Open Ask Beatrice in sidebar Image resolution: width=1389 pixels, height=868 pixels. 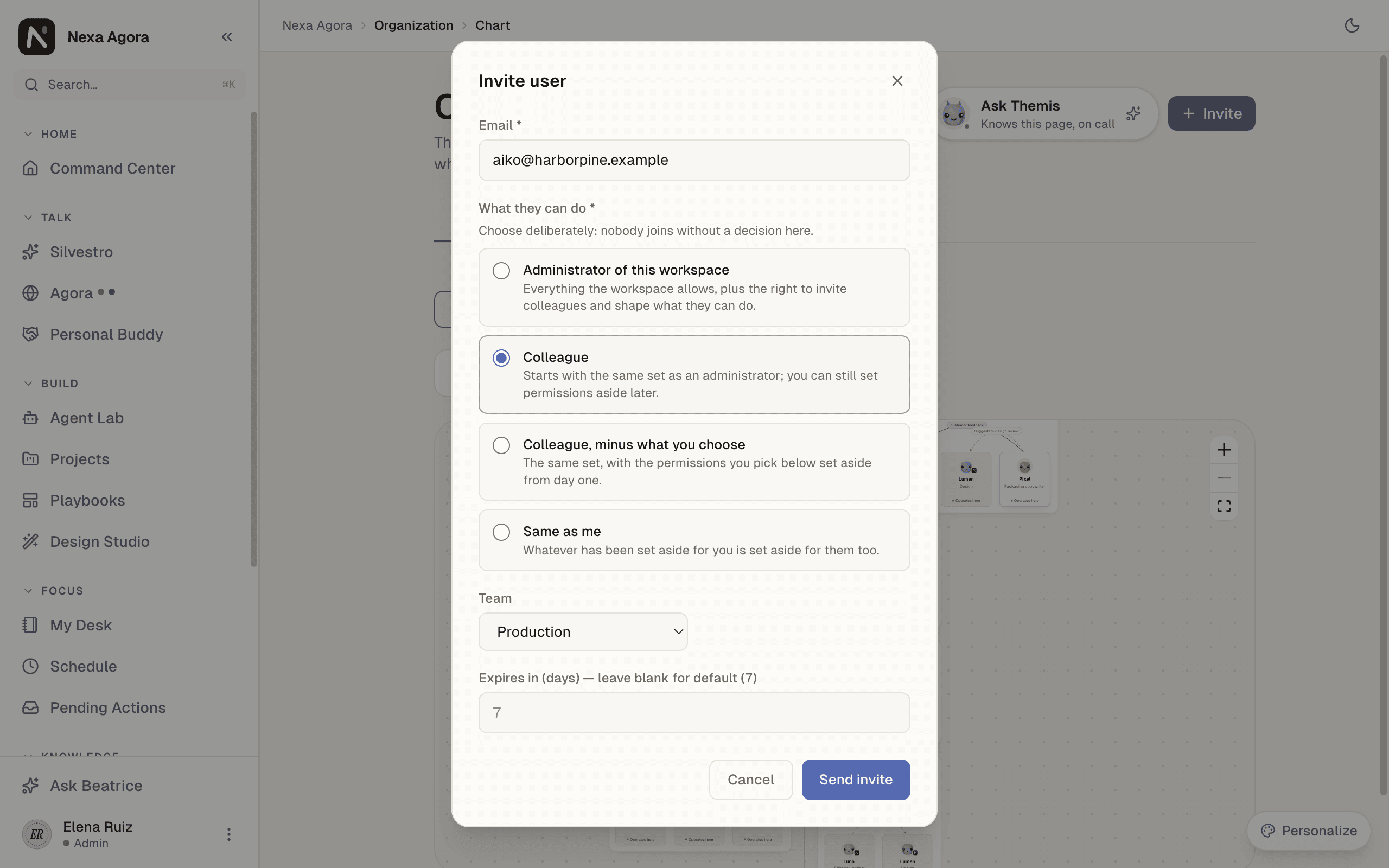click(x=129, y=786)
